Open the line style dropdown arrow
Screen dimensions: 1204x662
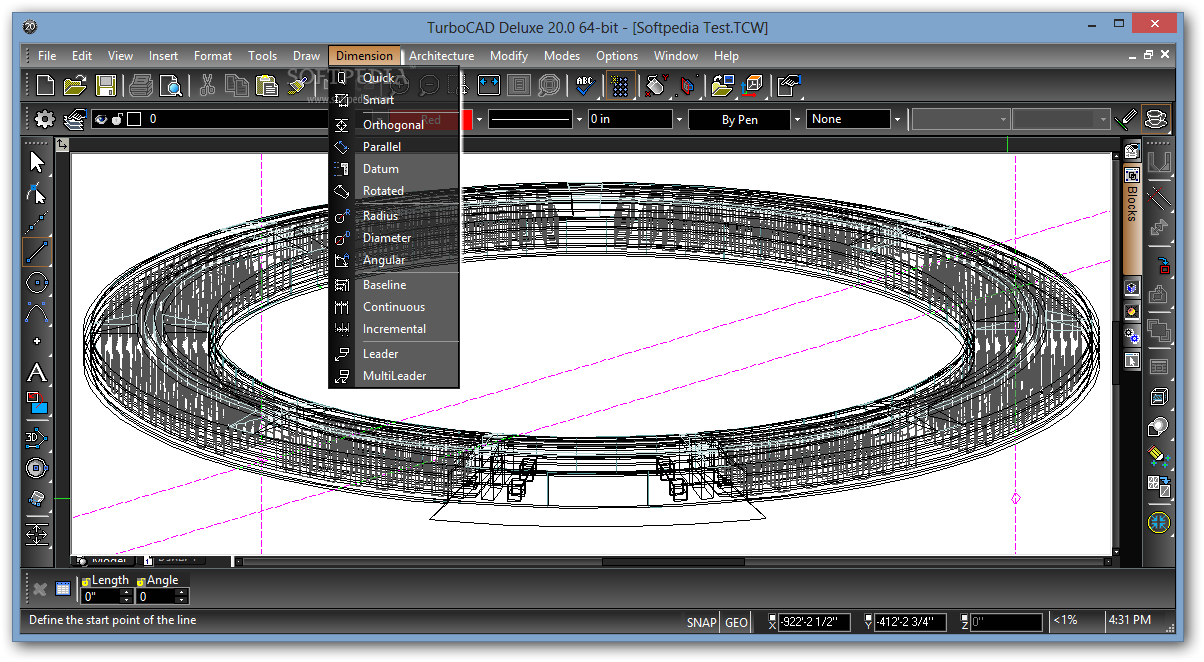[579, 119]
